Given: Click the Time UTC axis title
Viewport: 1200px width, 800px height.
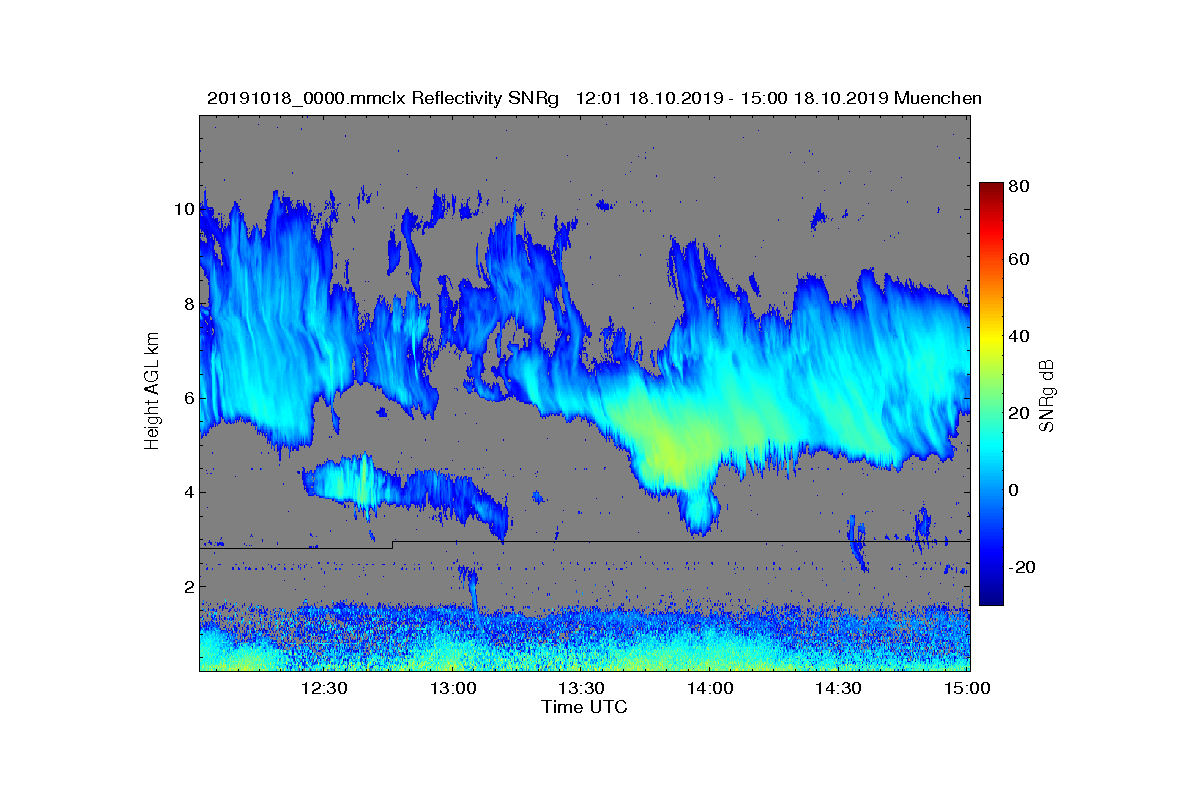Looking at the screenshot, I should (585, 707).
